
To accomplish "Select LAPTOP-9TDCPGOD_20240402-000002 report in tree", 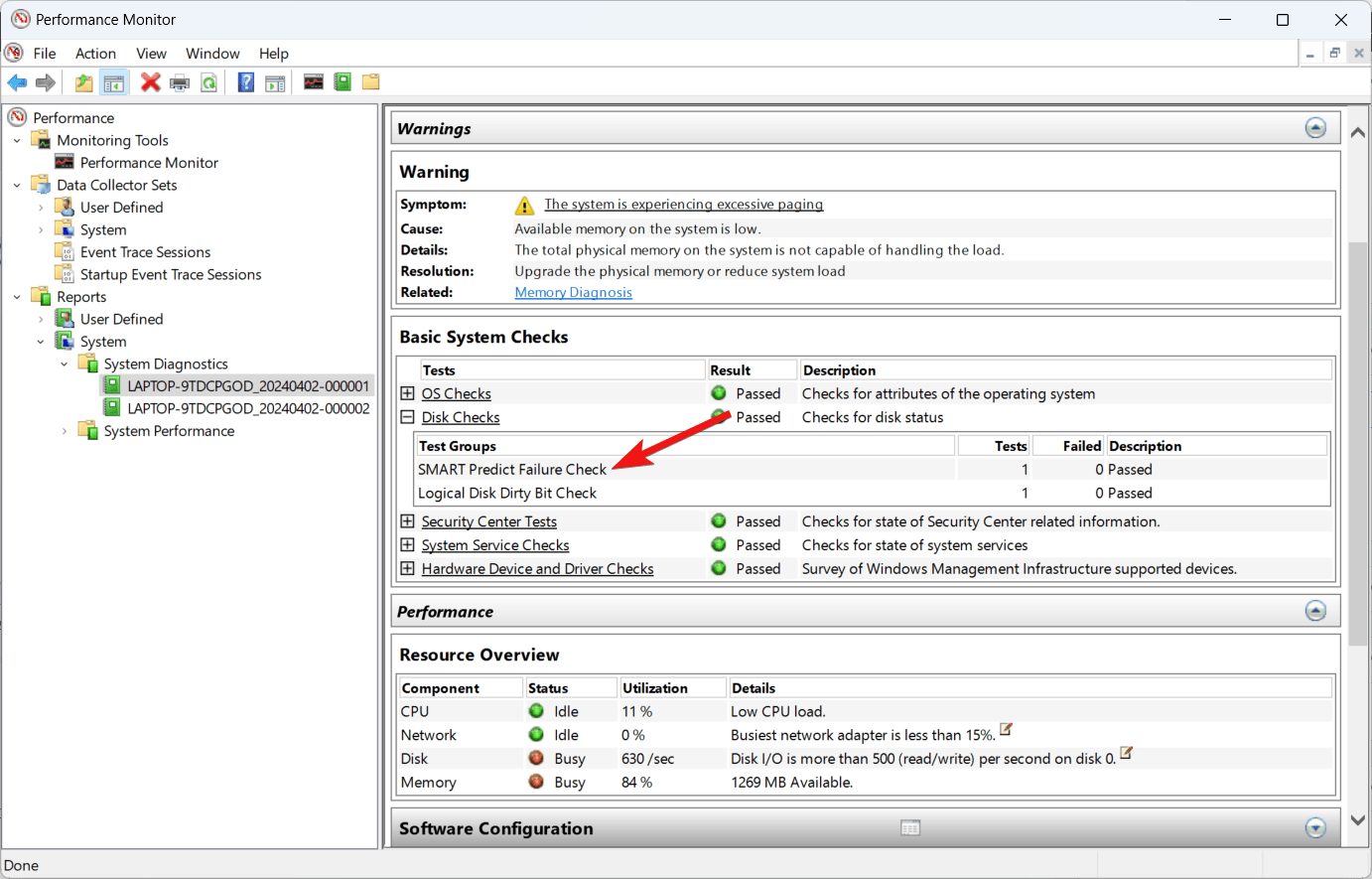I will pos(248,408).
